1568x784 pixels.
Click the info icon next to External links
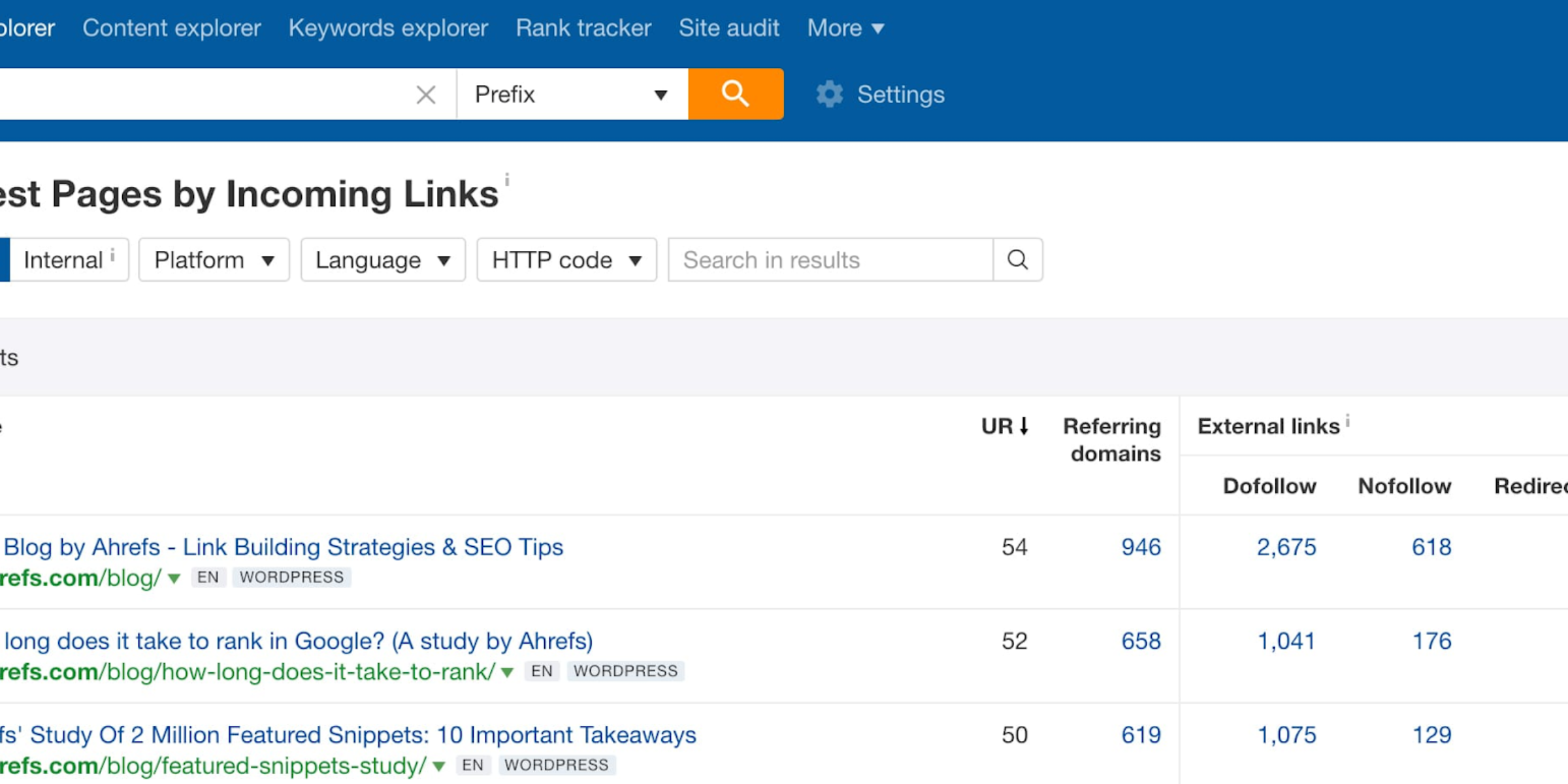1347,421
